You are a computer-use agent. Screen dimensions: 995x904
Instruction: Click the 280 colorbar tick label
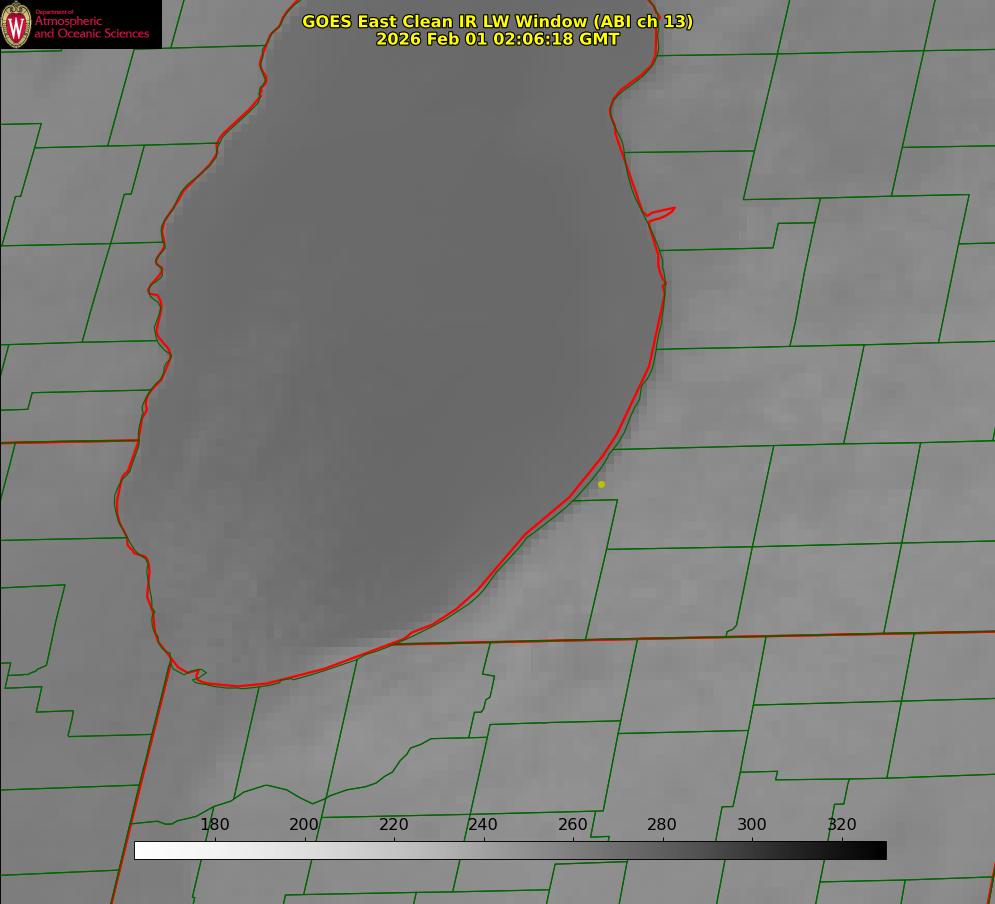[x=662, y=824]
